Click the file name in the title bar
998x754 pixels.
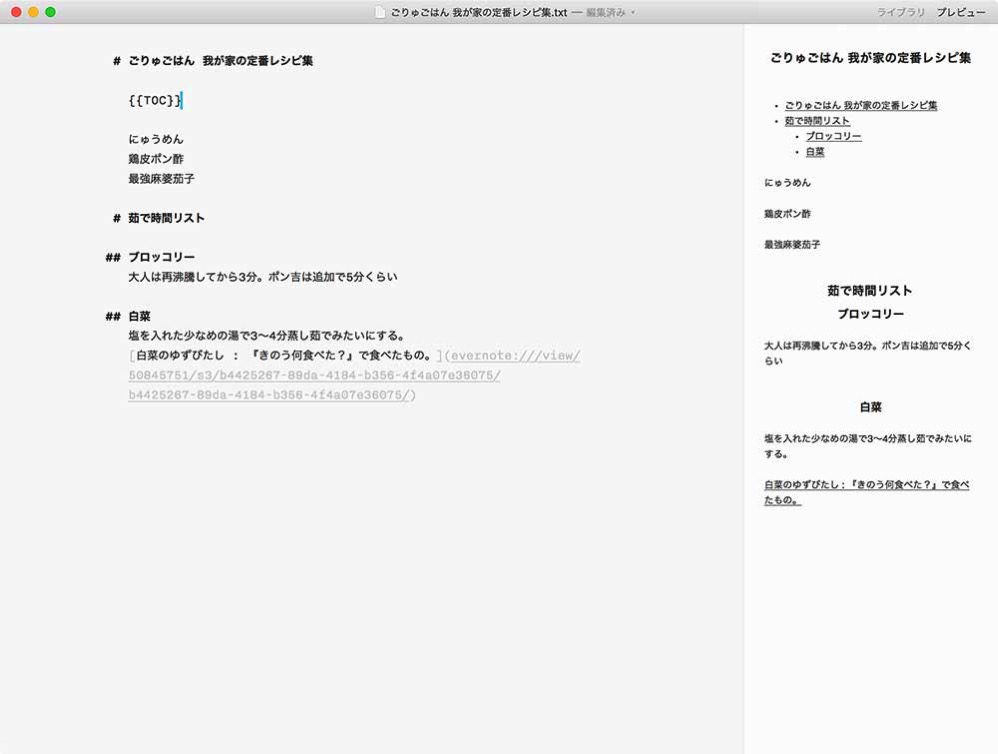pos(478,12)
